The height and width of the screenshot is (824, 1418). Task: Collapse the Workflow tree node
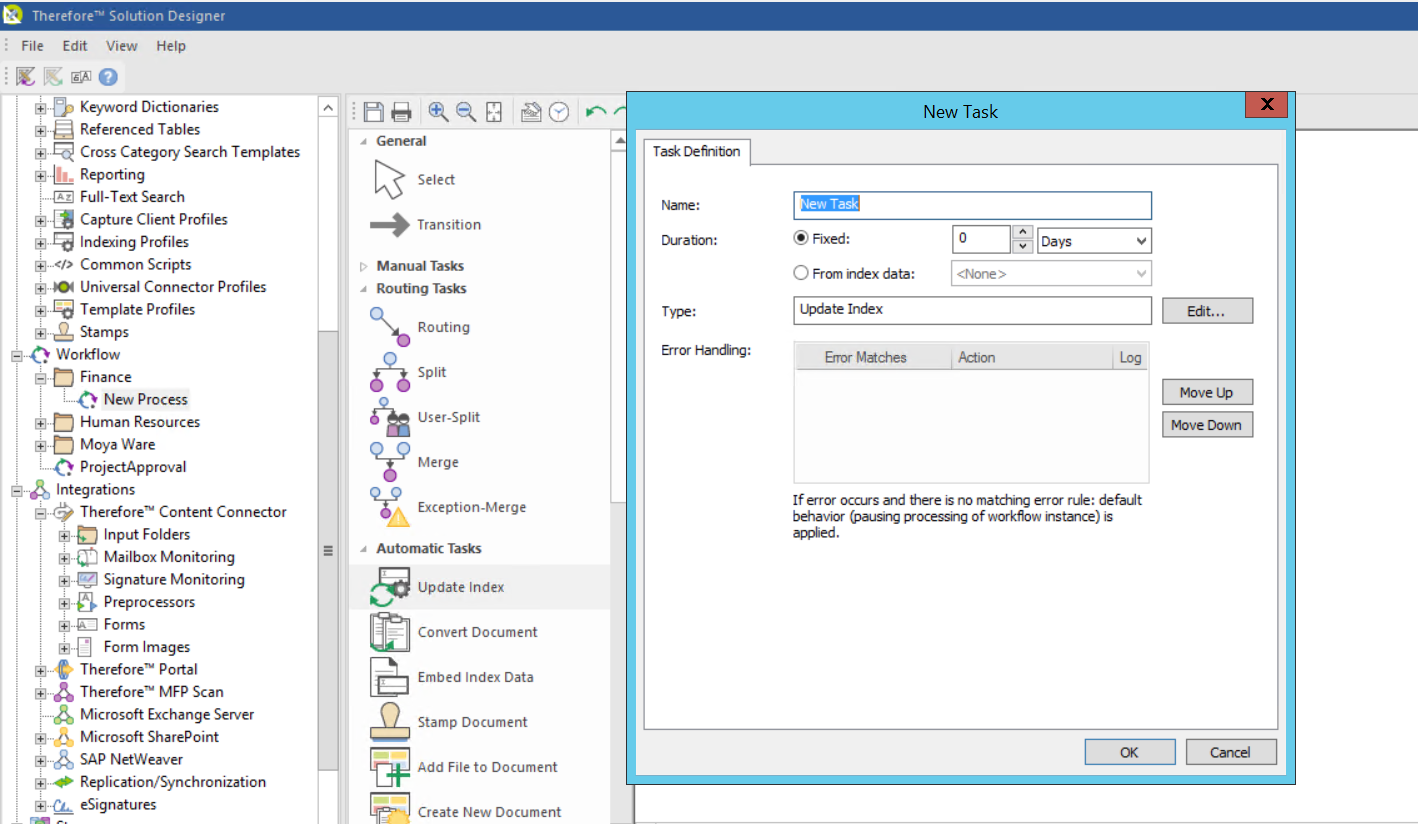(16, 354)
